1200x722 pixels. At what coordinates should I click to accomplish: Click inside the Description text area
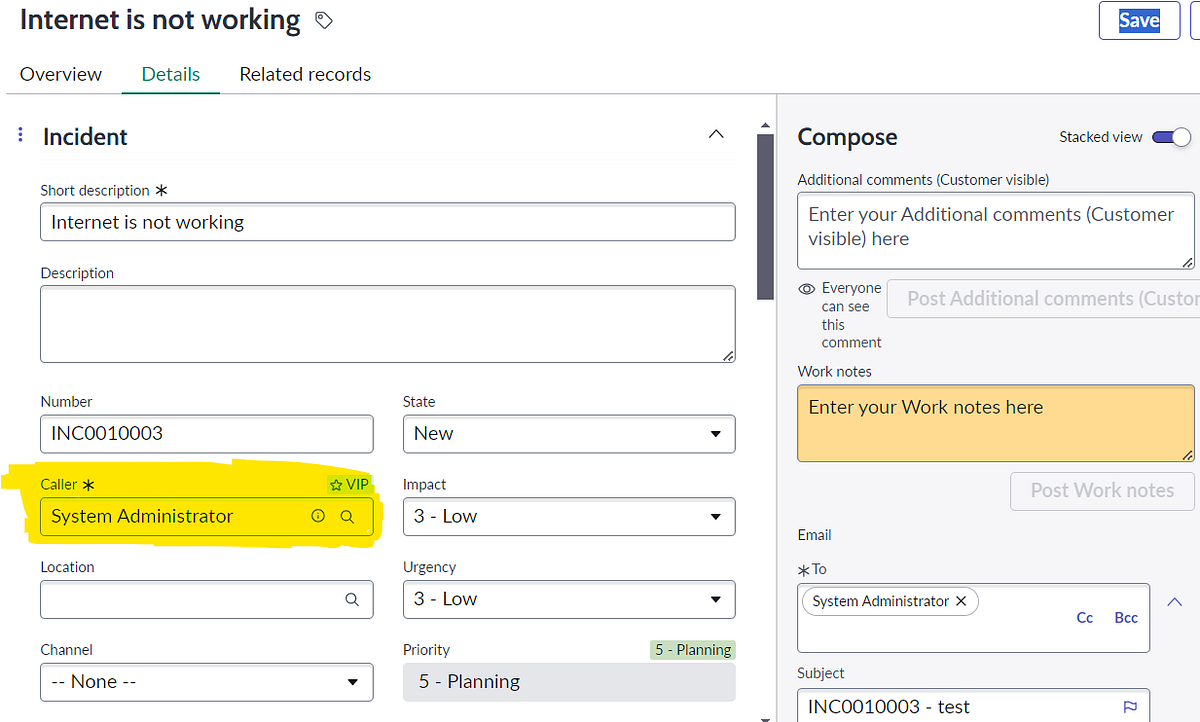[387, 323]
